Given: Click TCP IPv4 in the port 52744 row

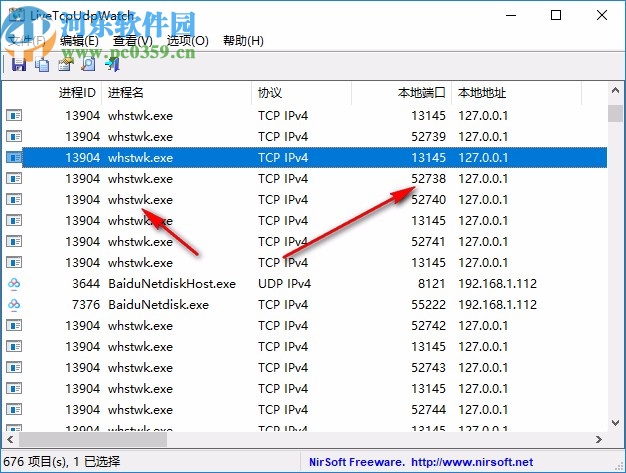Looking at the screenshot, I should coord(283,410).
